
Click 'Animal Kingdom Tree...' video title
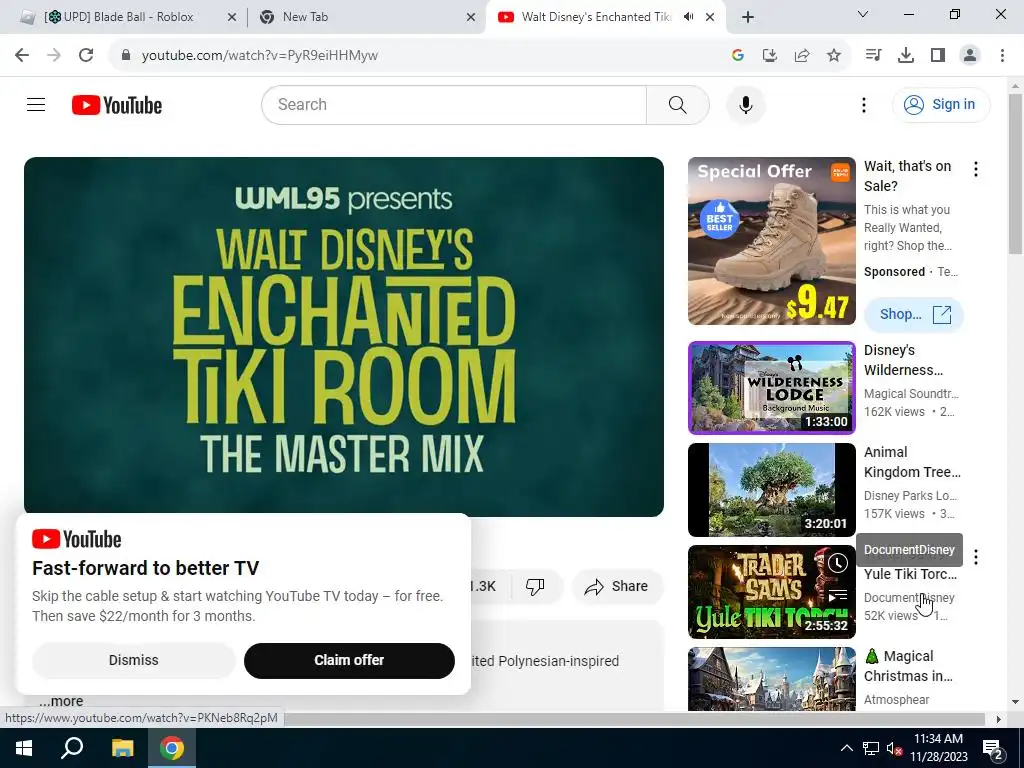pos(912,462)
